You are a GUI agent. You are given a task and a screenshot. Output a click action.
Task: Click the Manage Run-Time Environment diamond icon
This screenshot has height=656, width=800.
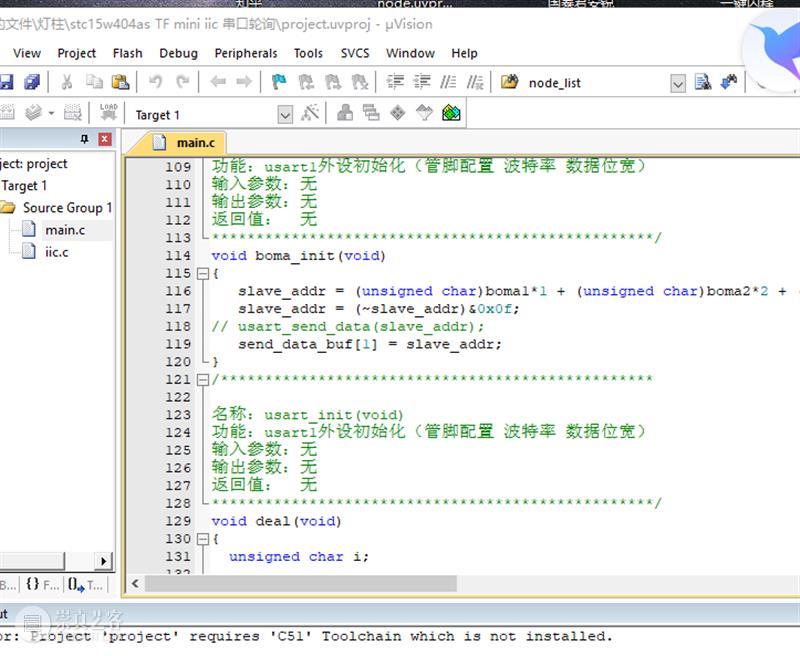398,112
